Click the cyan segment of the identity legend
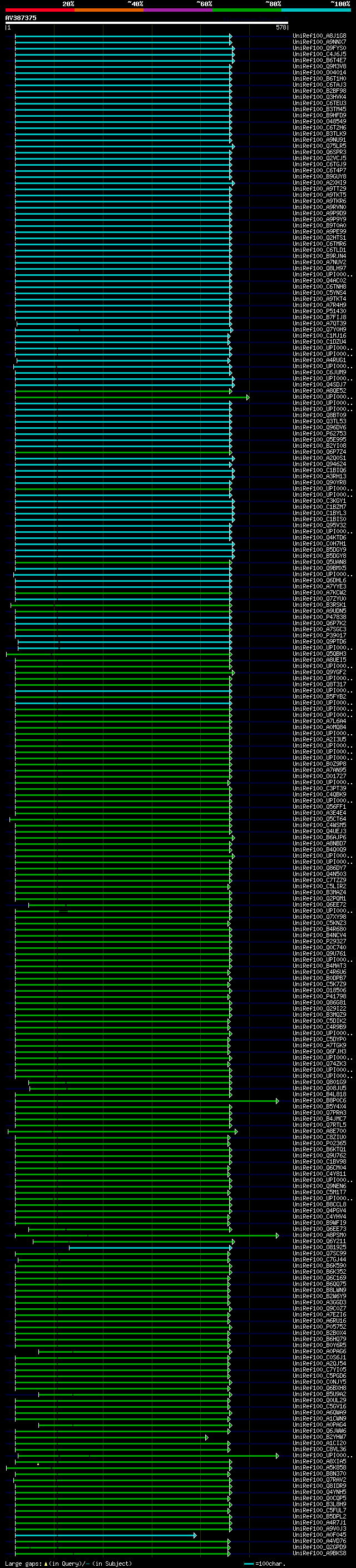356x1568 pixels. (x=317, y=10)
